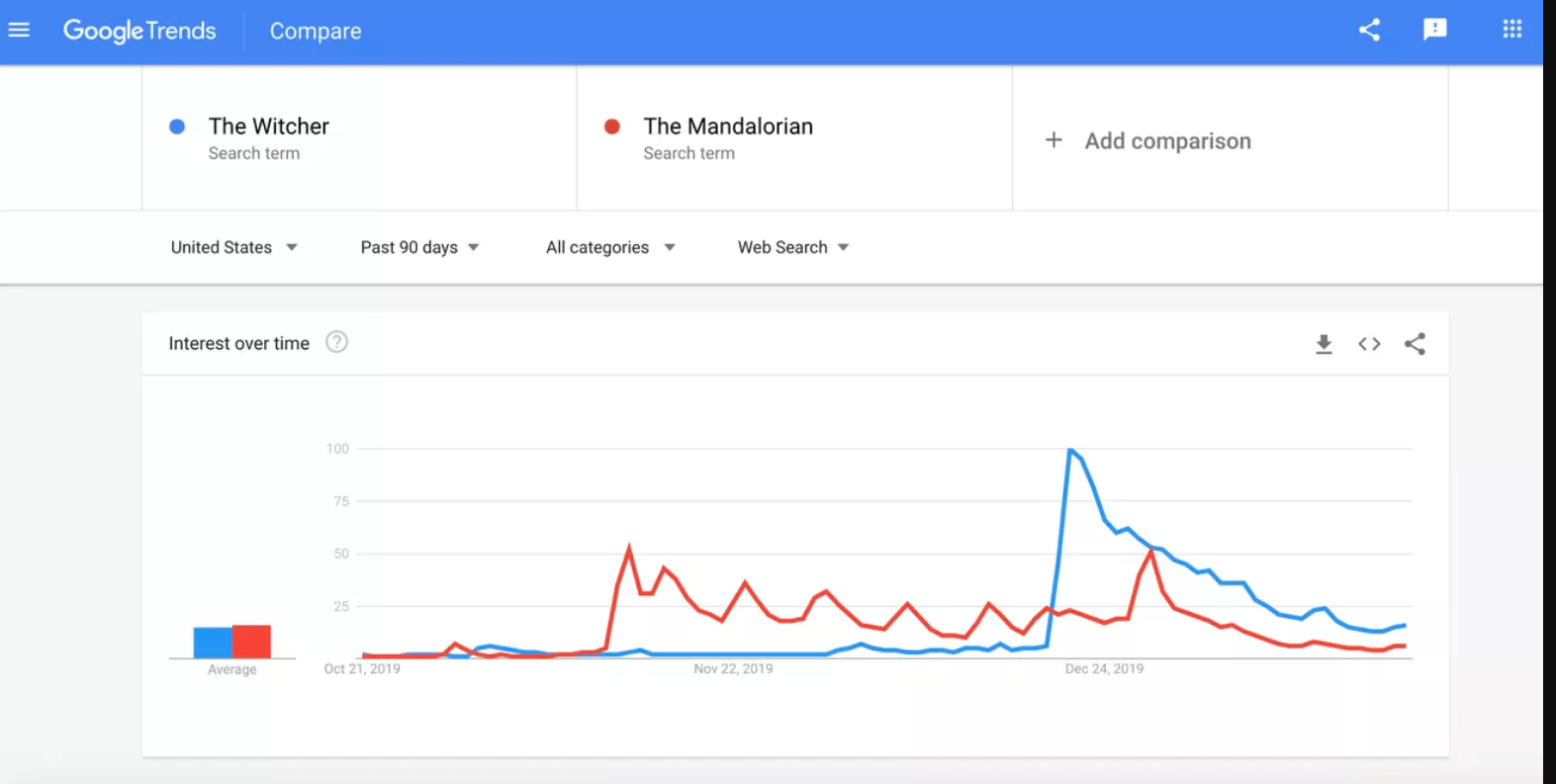
Task: Click the header share icon
Action: pyautogui.click(x=1369, y=30)
